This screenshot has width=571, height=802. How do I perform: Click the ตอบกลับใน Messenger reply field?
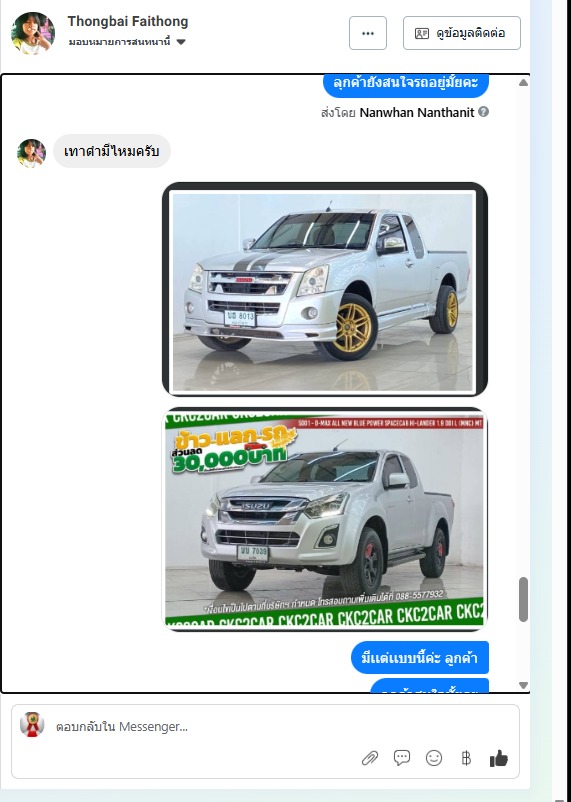[265, 726]
